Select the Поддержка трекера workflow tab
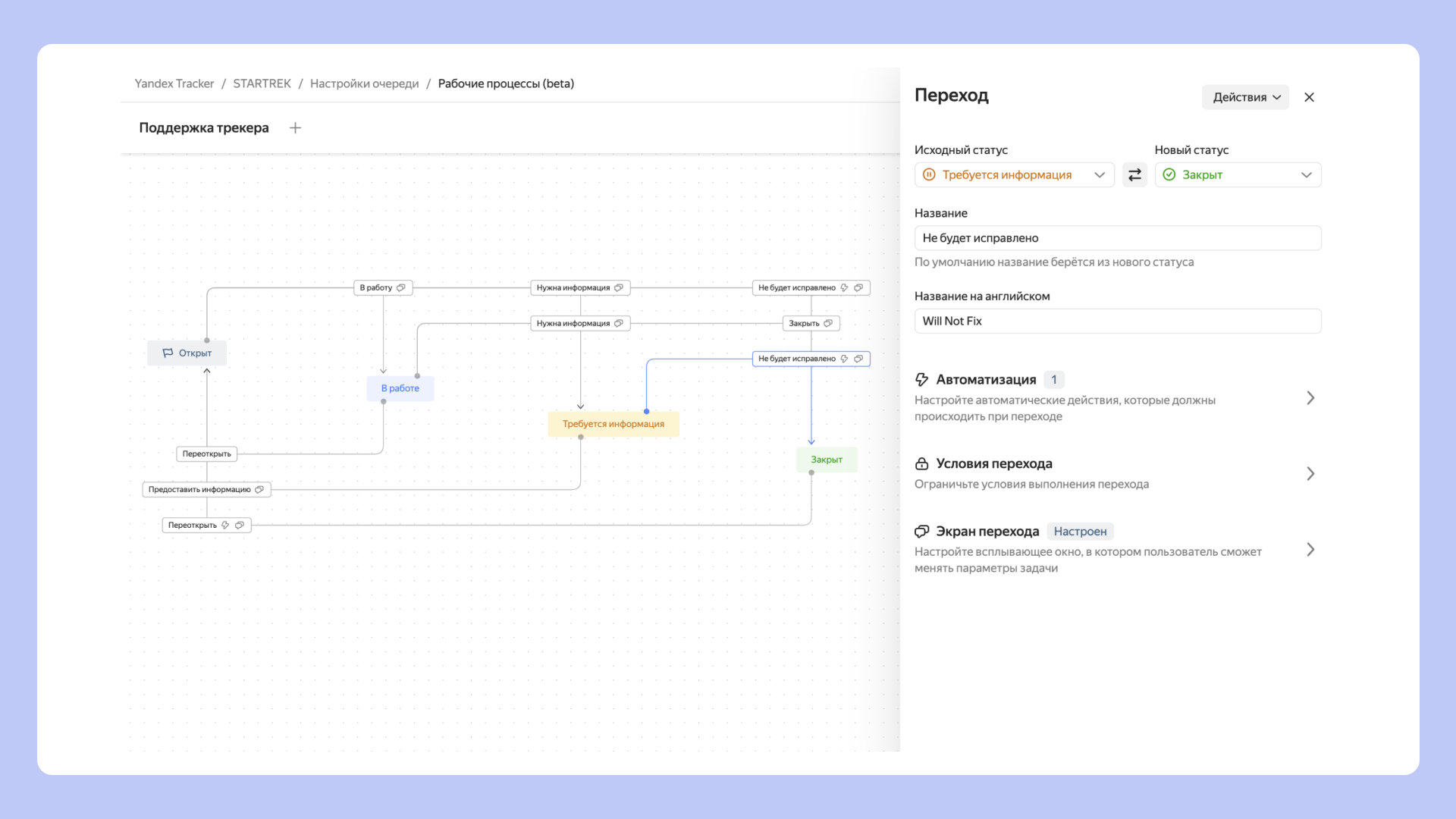The image size is (1456, 819). (203, 128)
